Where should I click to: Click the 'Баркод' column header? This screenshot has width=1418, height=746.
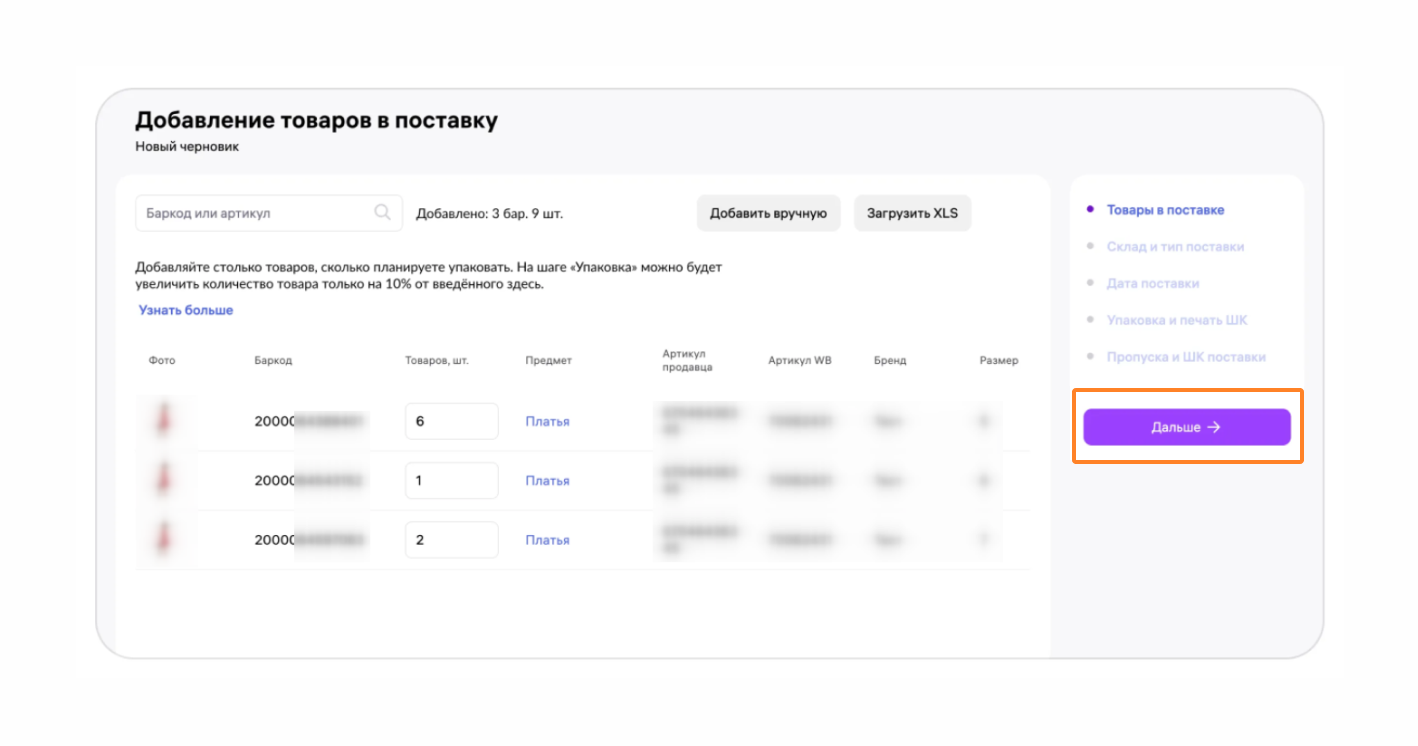[x=273, y=361]
